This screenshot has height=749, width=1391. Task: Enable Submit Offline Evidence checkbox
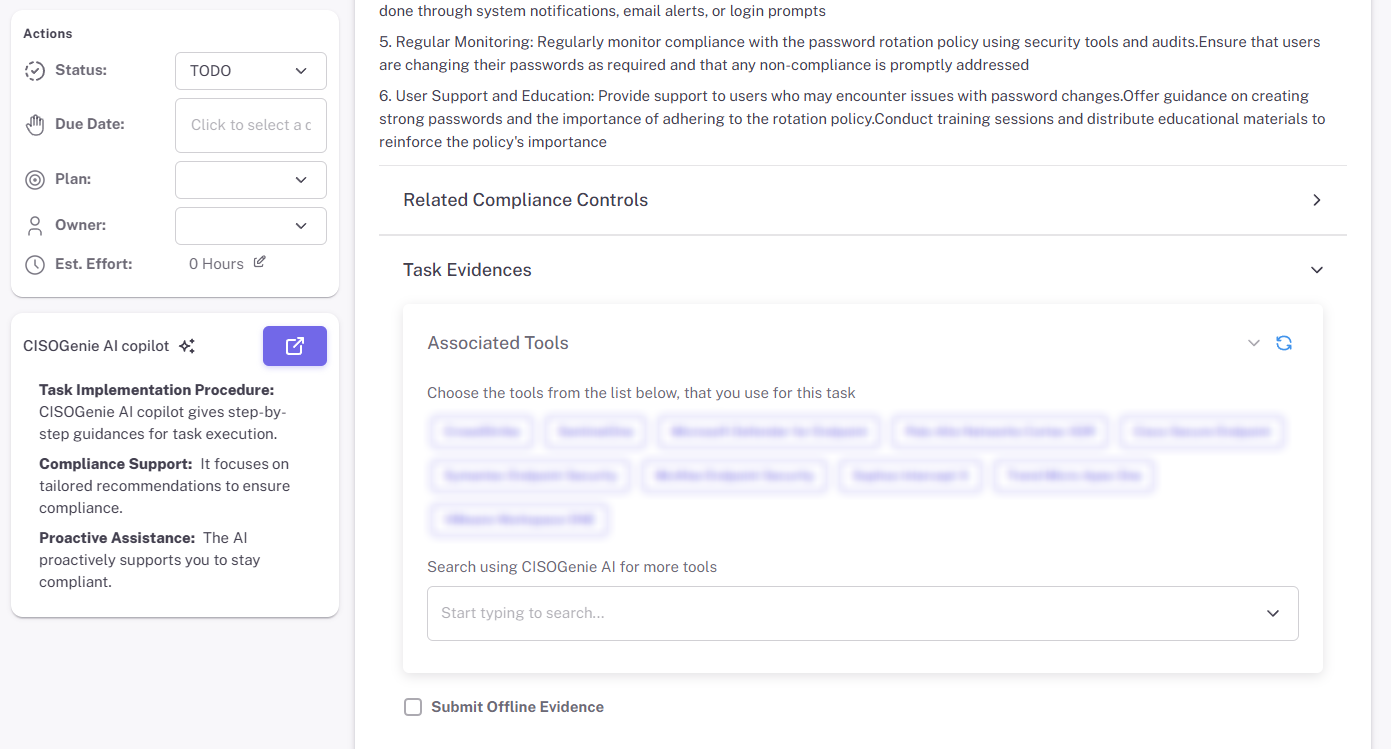tap(413, 707)
